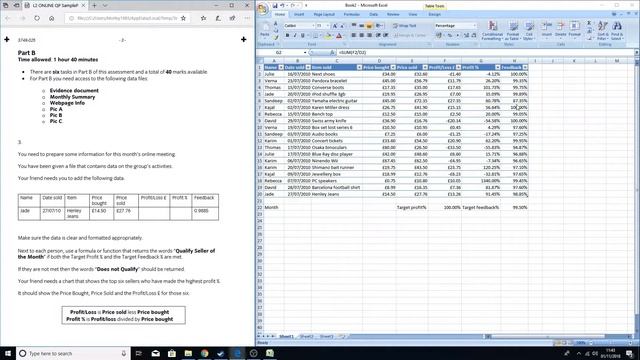Align cell text to the left
Screen dimensions: 640x360
pos(353,36)
